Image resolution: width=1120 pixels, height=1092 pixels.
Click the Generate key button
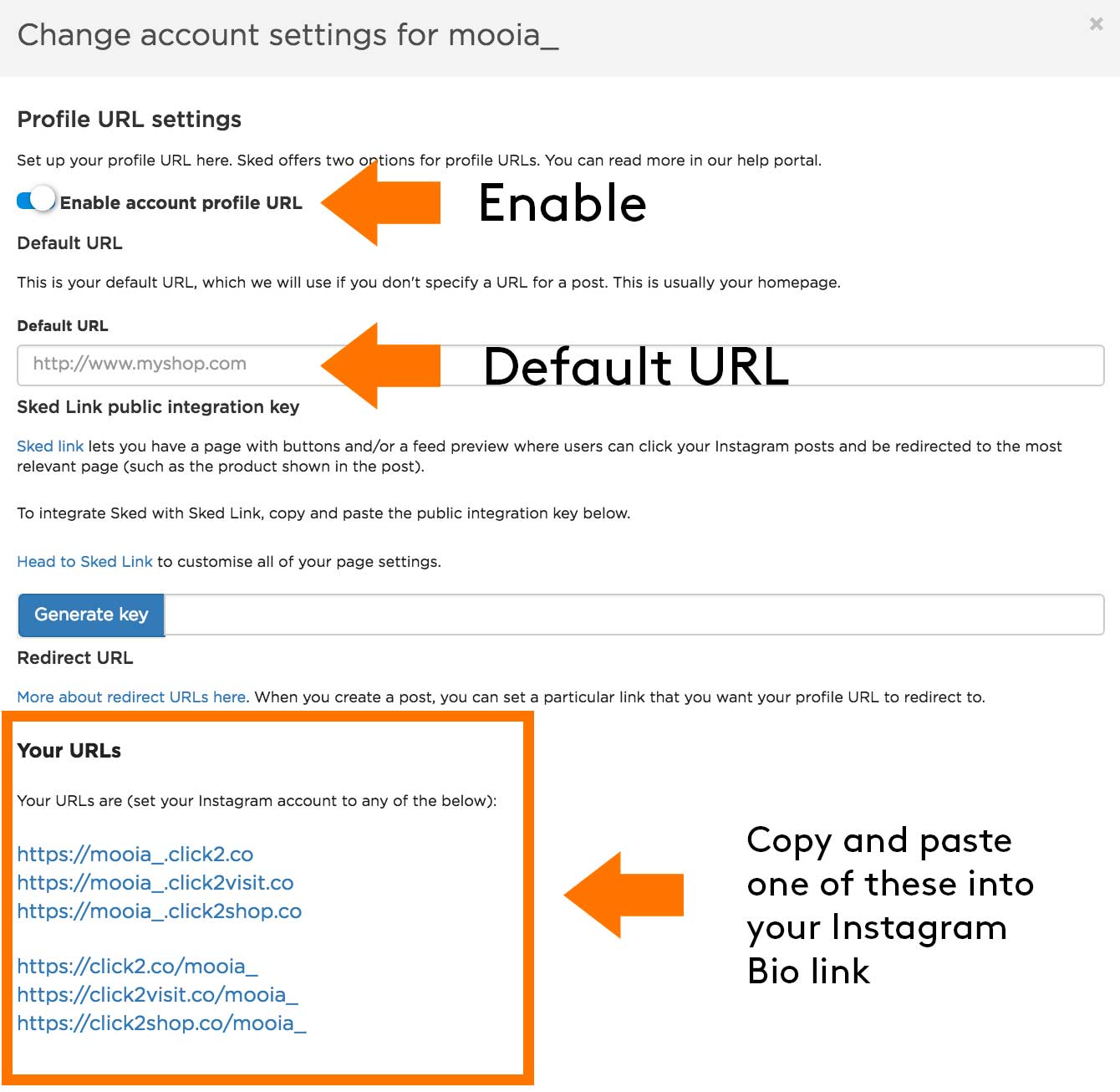click(91, 615)
